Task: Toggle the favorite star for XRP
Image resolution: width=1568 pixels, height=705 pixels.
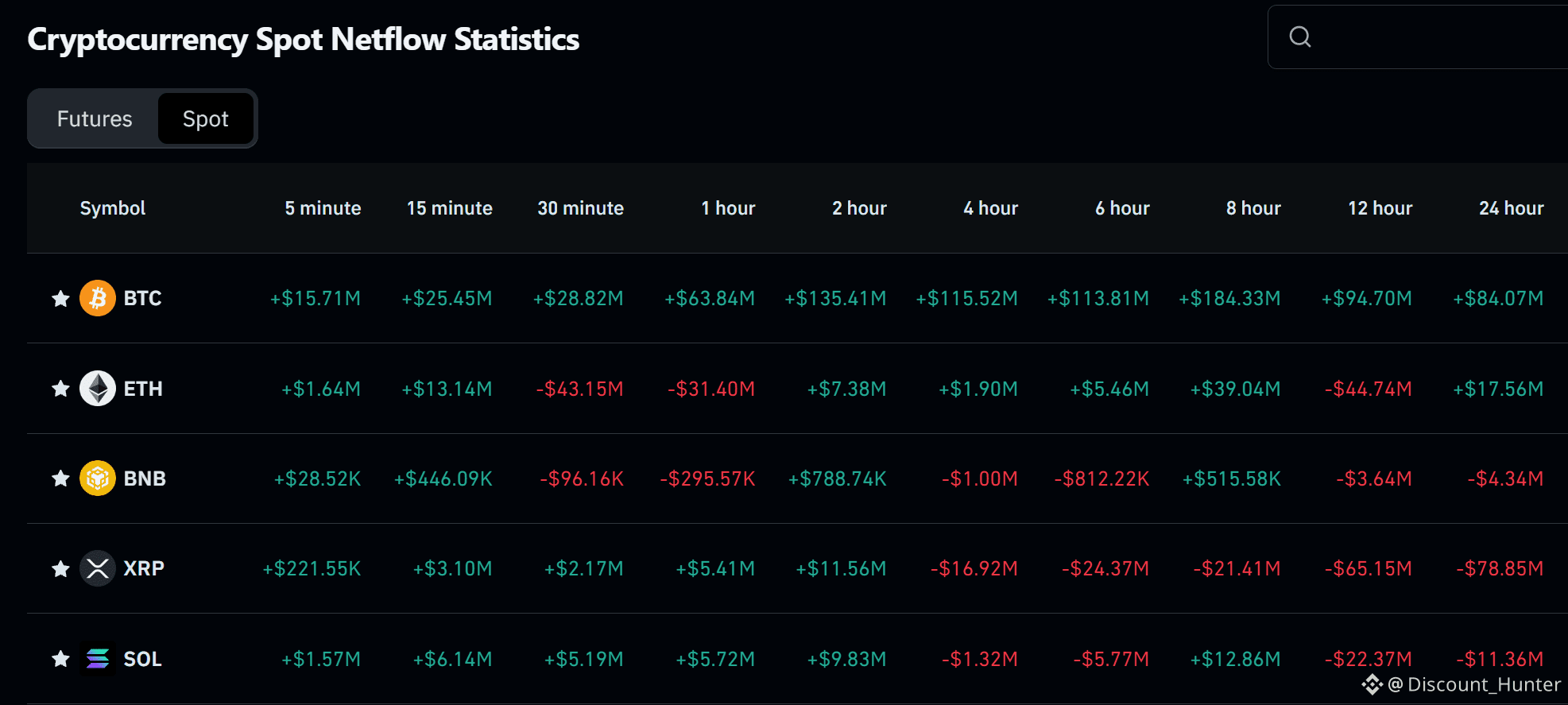Action: point(60,568)
